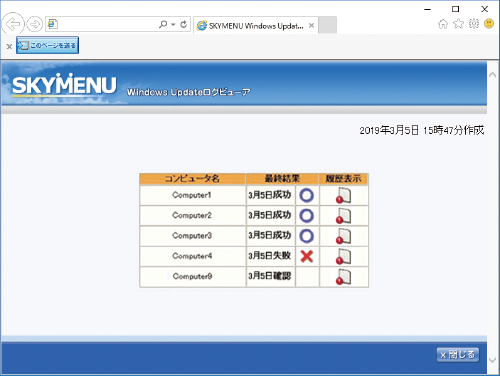
Task: Click the x 閉じる button
Action: coord(458,355)
